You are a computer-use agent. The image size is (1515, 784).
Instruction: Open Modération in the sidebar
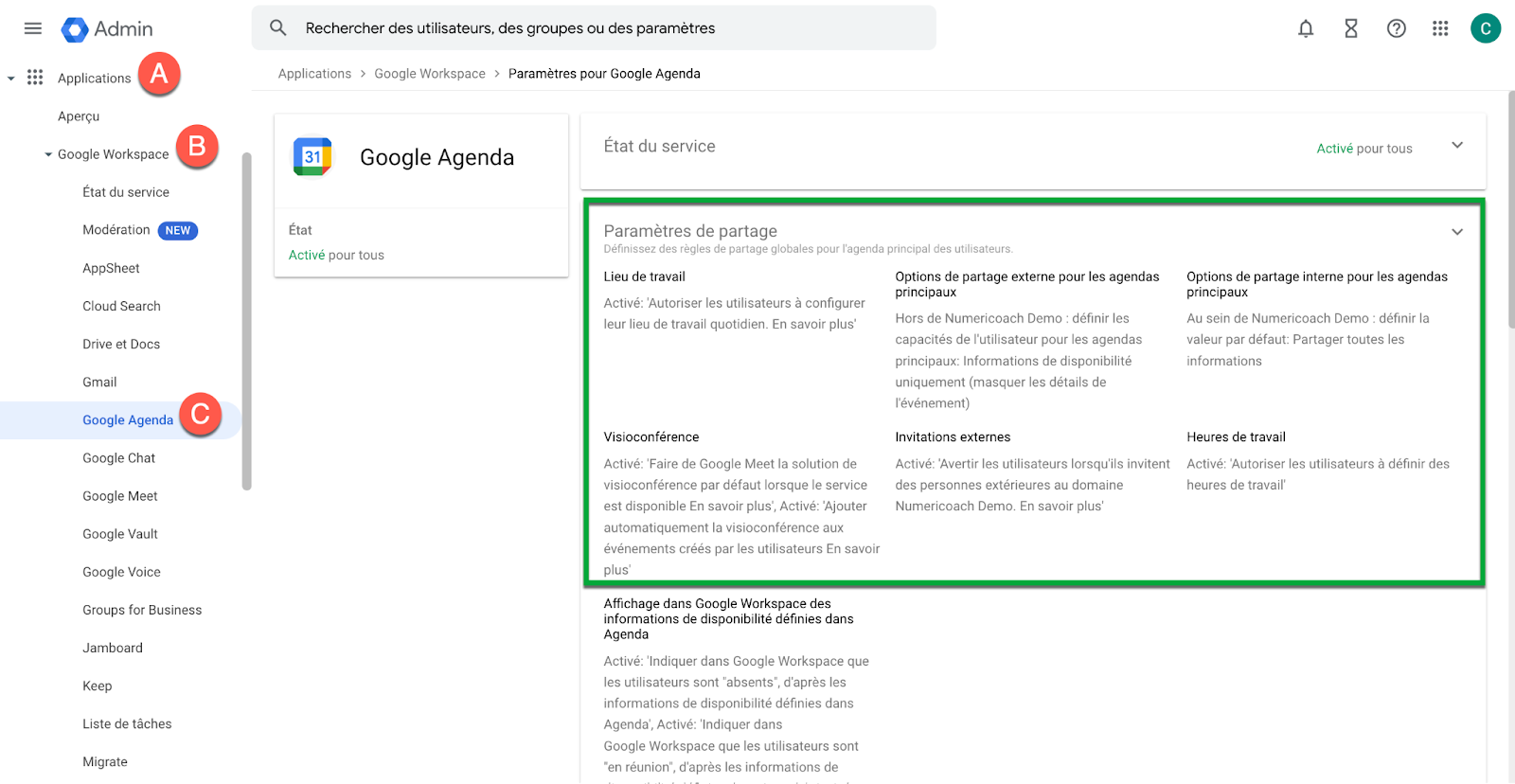pos(116,230)
